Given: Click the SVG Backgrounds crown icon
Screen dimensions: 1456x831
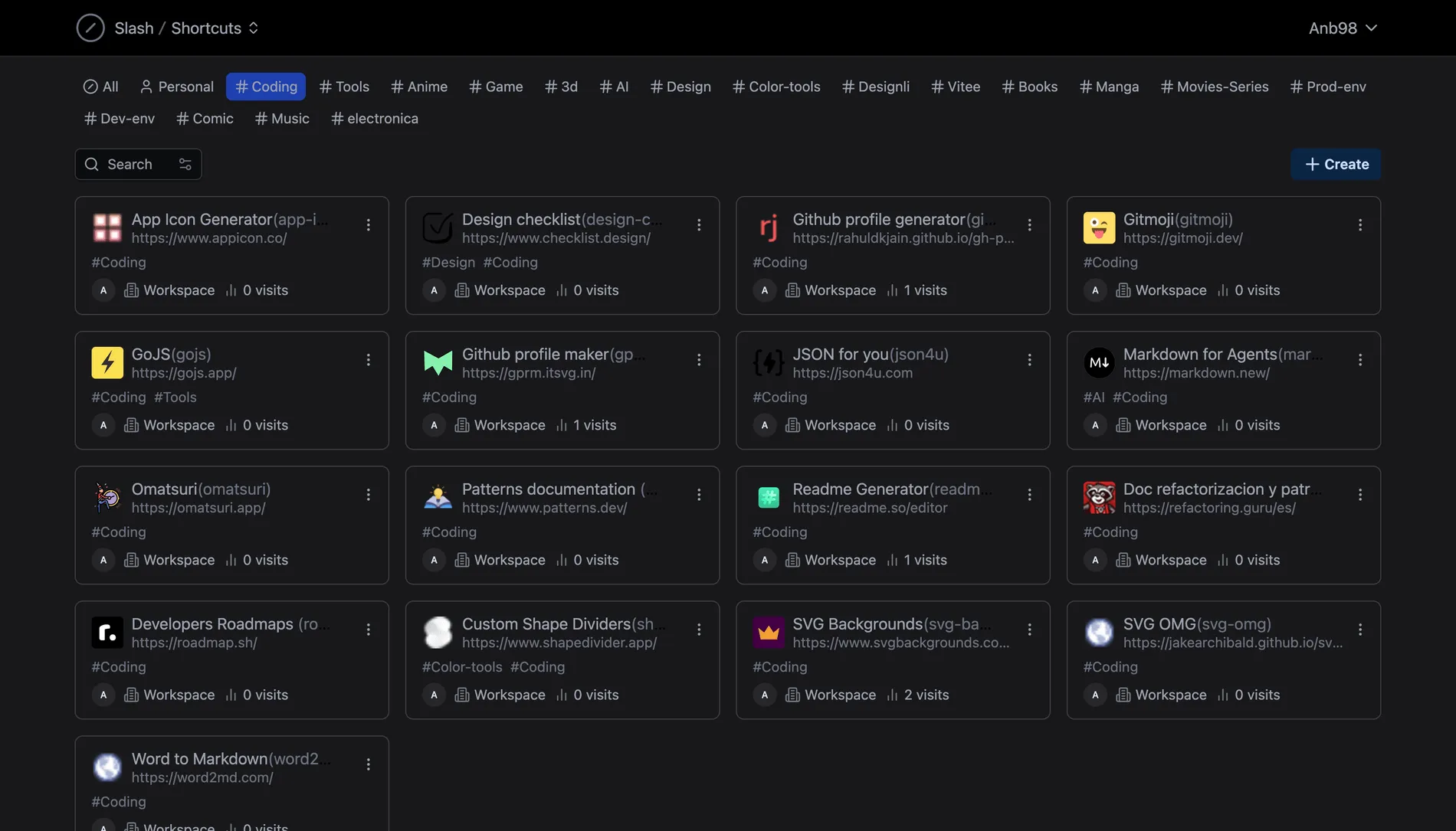Looking at the screenshot, I should tap(769, 633).
